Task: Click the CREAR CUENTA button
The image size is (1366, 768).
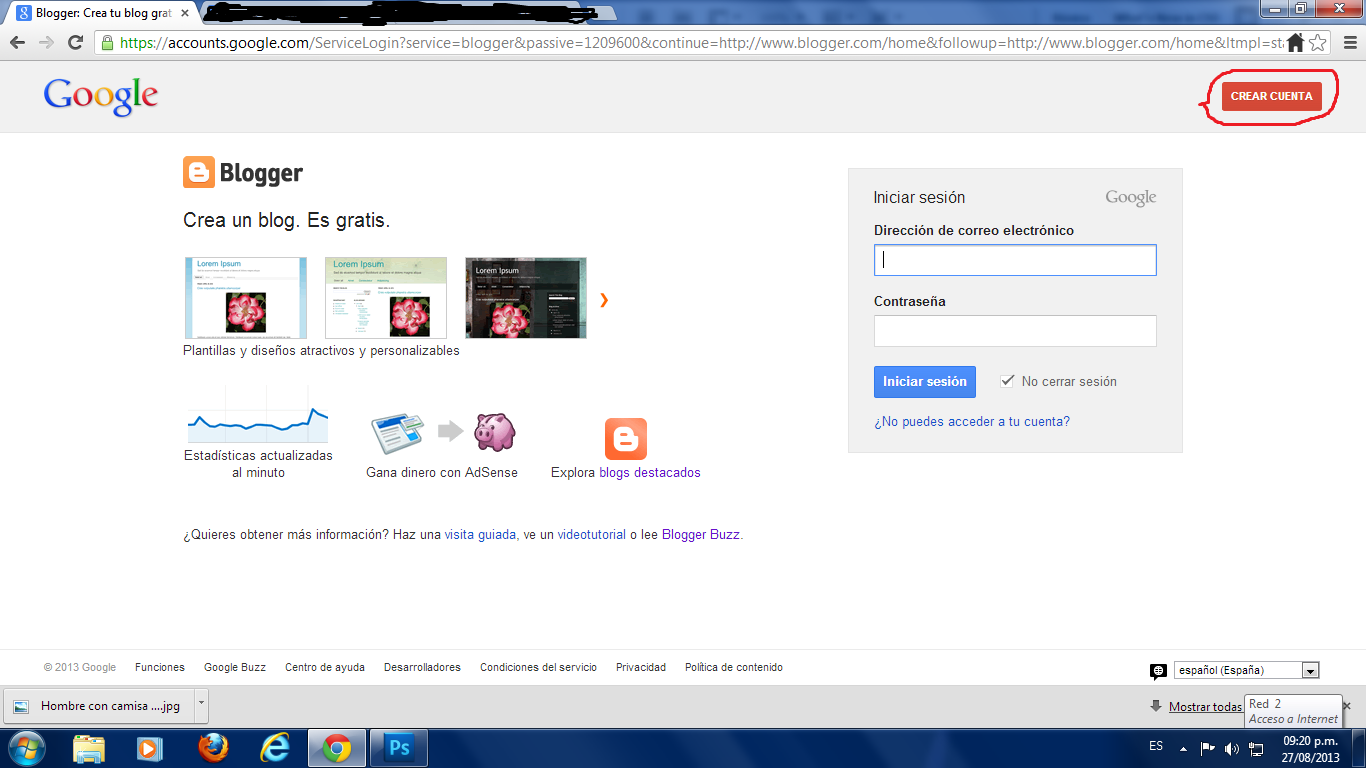Action: tap(1271, 96)
